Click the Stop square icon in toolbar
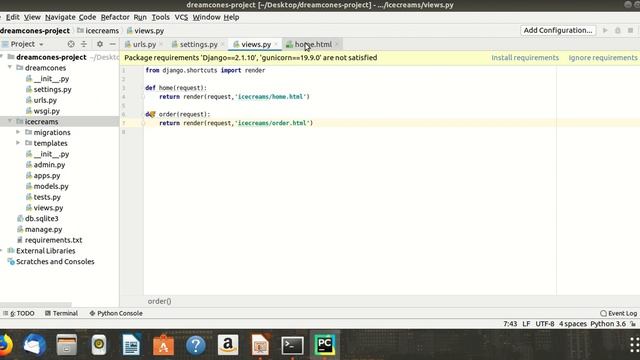Screen dimensions: 640x360 click(630, 31)
